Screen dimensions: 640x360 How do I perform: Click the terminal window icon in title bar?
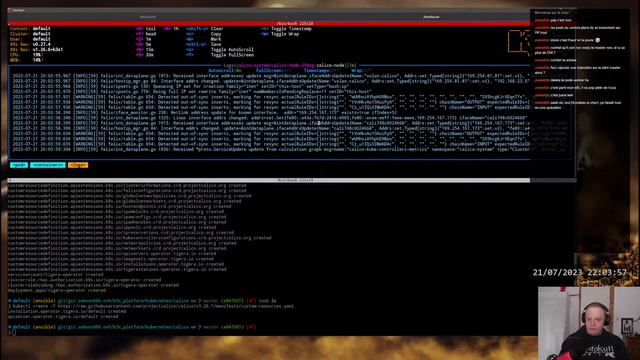[x=10, y=10]
